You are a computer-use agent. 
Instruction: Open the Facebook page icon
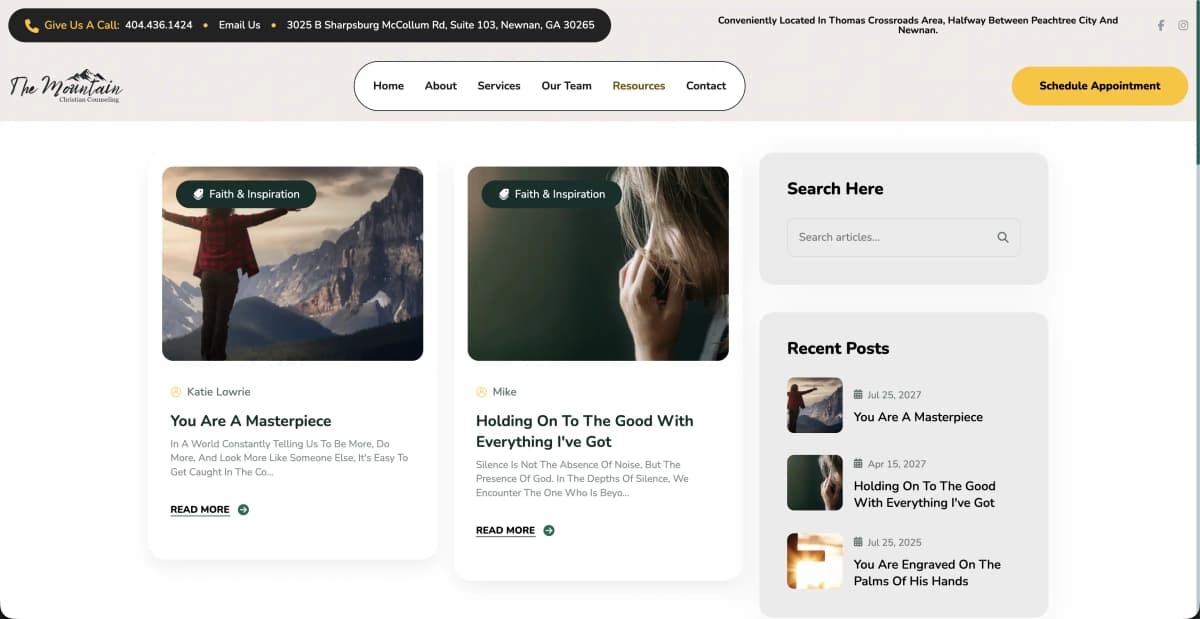click(x=1160, y=25)
